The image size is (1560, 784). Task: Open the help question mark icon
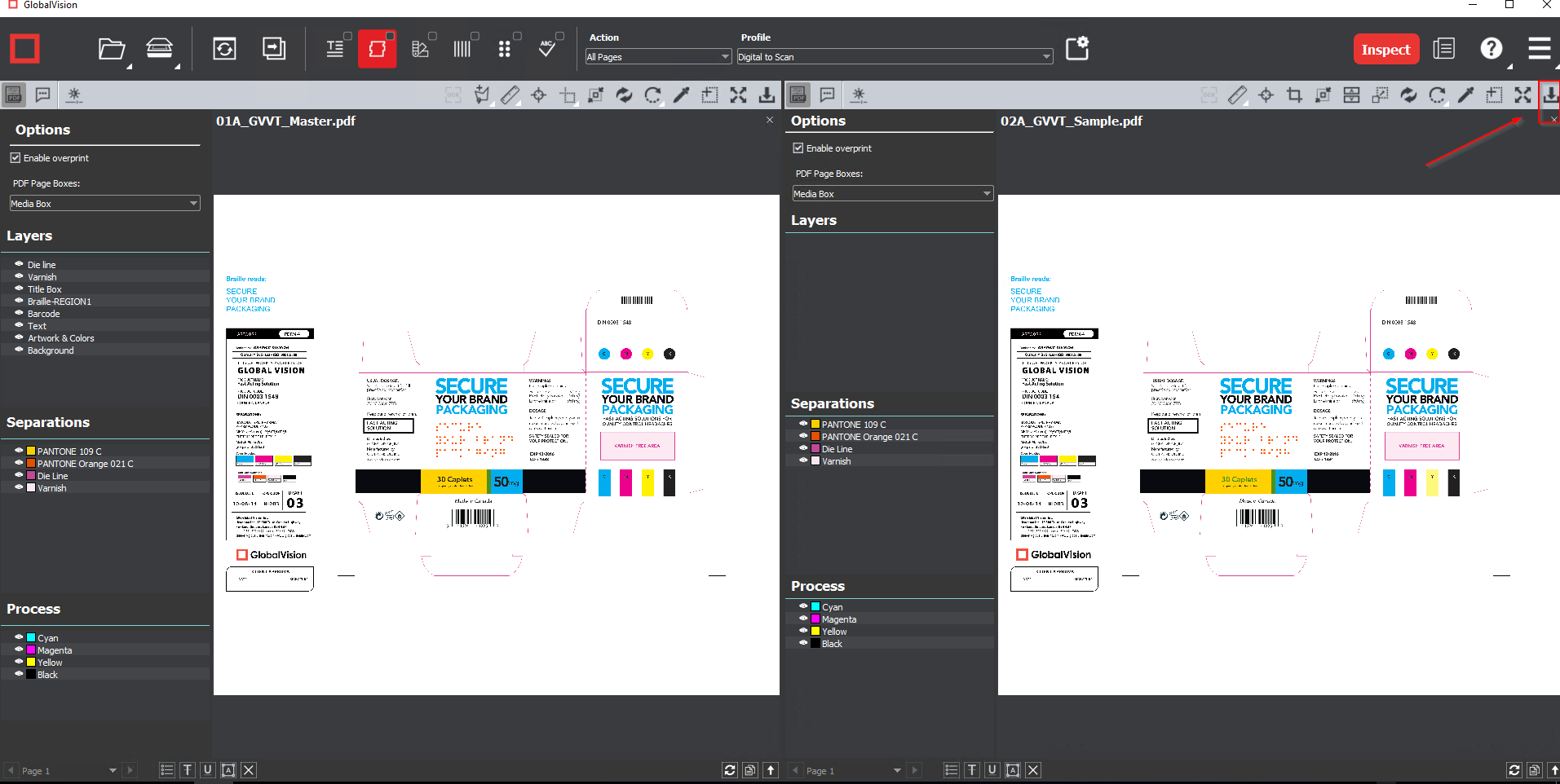click(1491, 50)
